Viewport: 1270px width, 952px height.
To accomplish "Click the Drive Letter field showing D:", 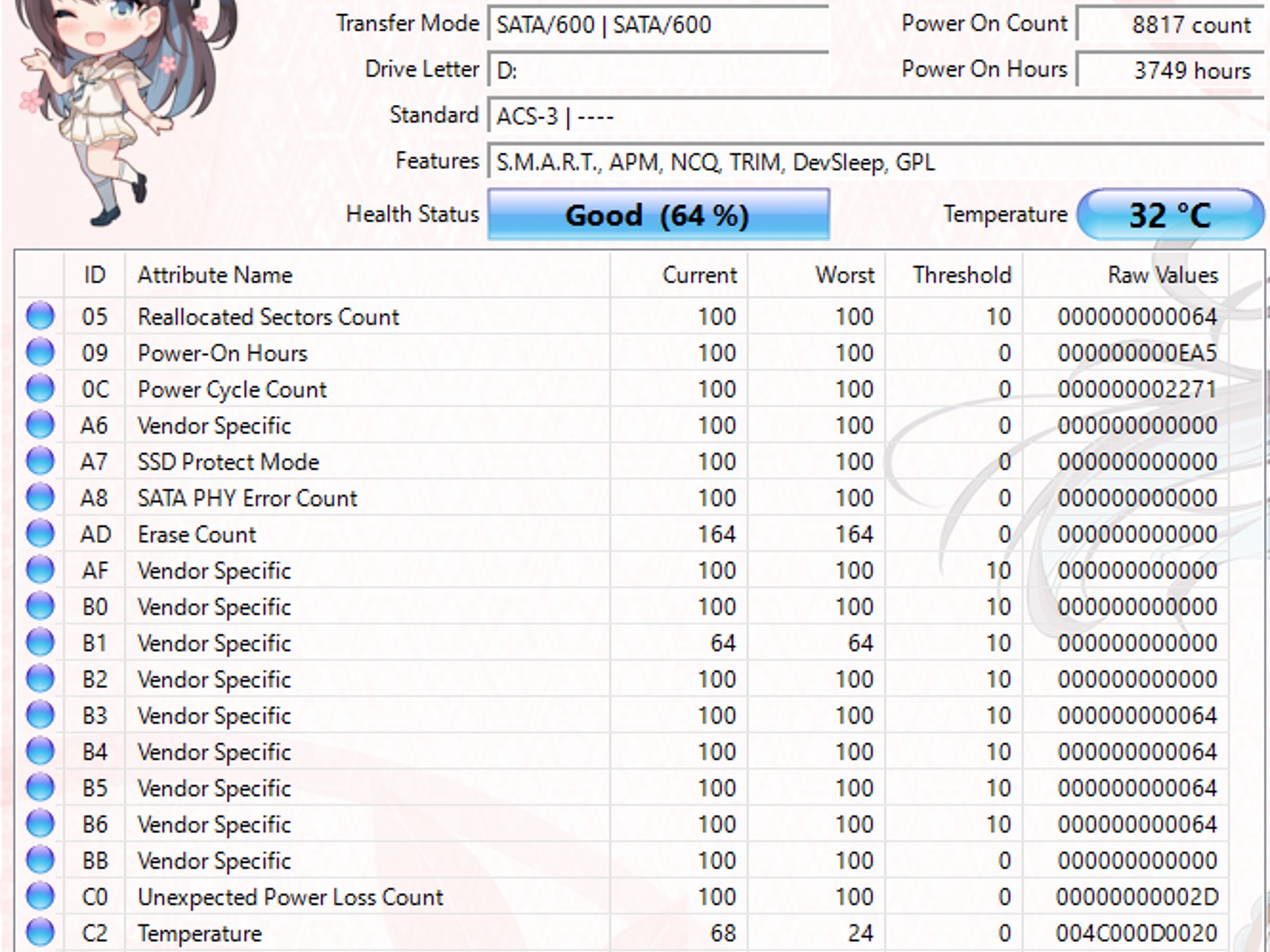I will 659,70.
